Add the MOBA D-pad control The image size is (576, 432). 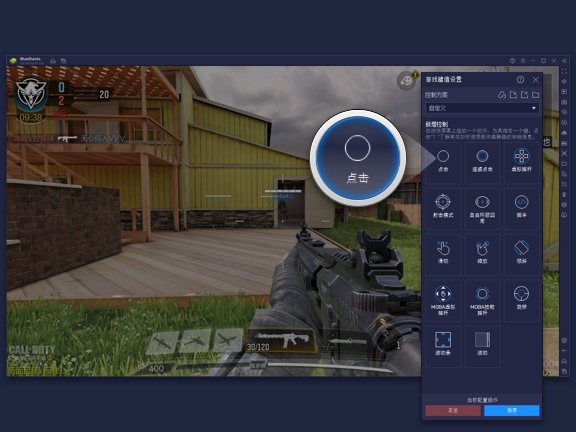[x=443, y=300]
